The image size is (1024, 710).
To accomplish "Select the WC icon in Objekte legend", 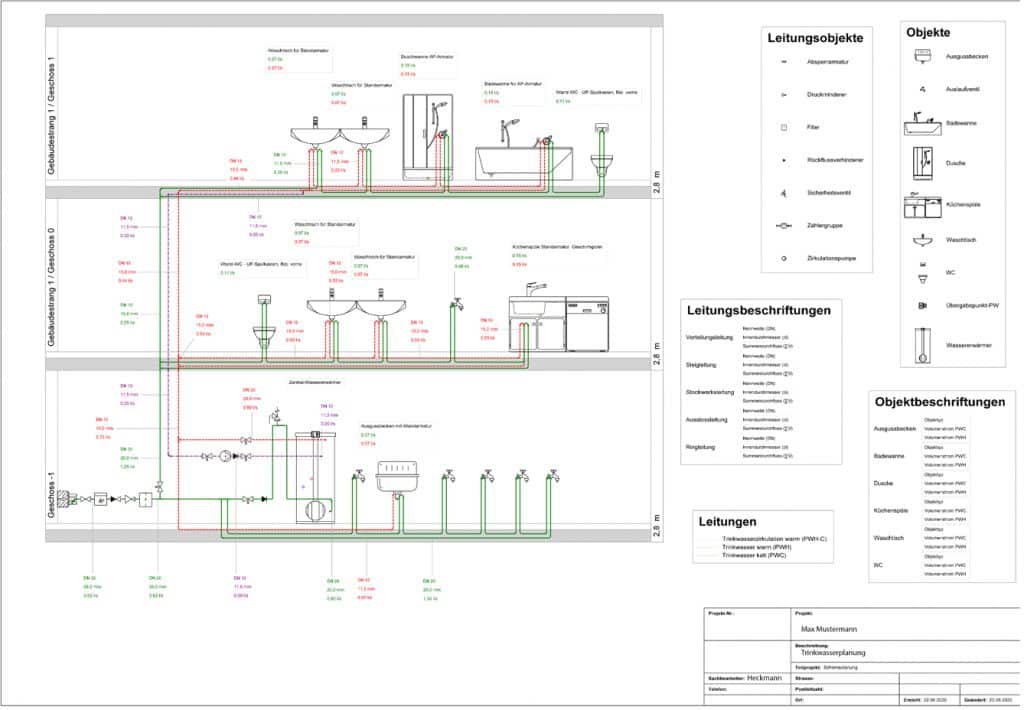I will (922, 274).
